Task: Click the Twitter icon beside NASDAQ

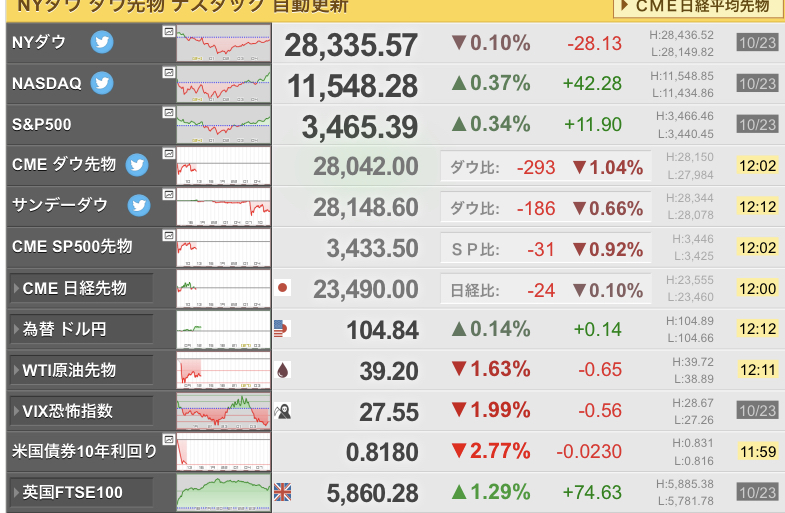Action: [102, 83]
